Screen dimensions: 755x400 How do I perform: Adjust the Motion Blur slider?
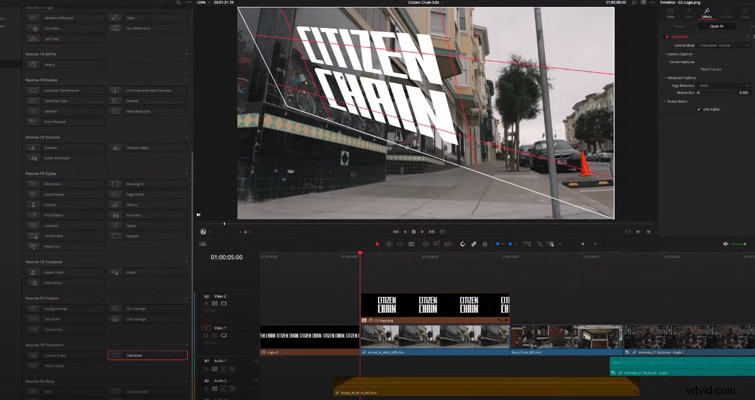(717, 92)
